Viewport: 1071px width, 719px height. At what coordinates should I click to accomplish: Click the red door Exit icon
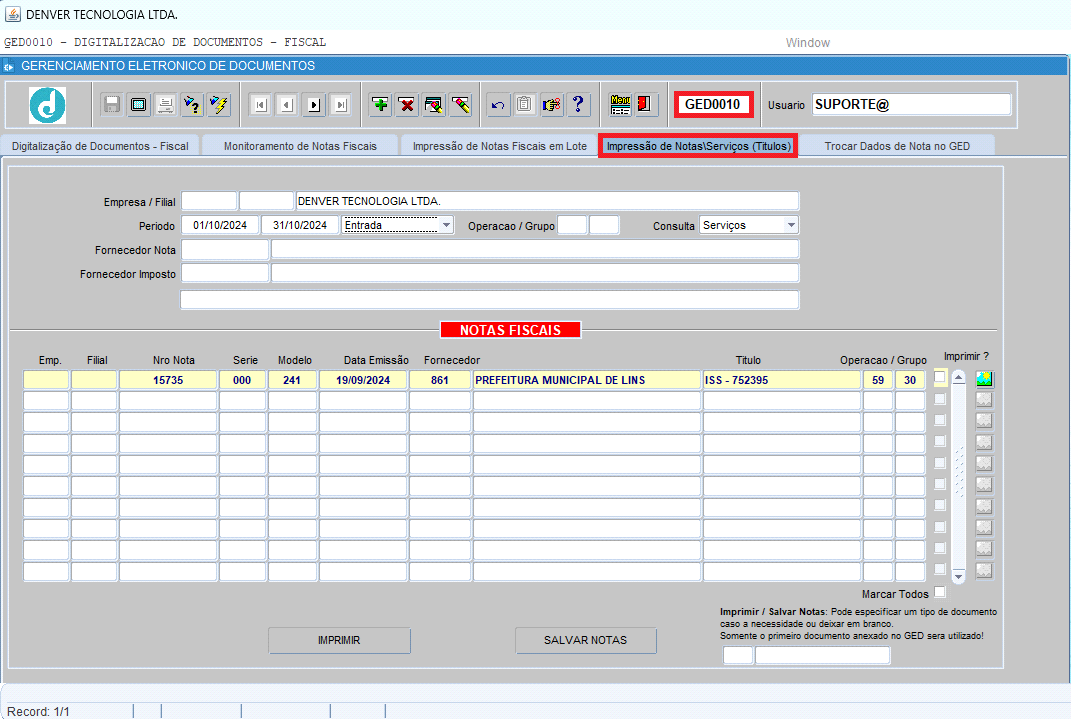click(x=645, y=104)
